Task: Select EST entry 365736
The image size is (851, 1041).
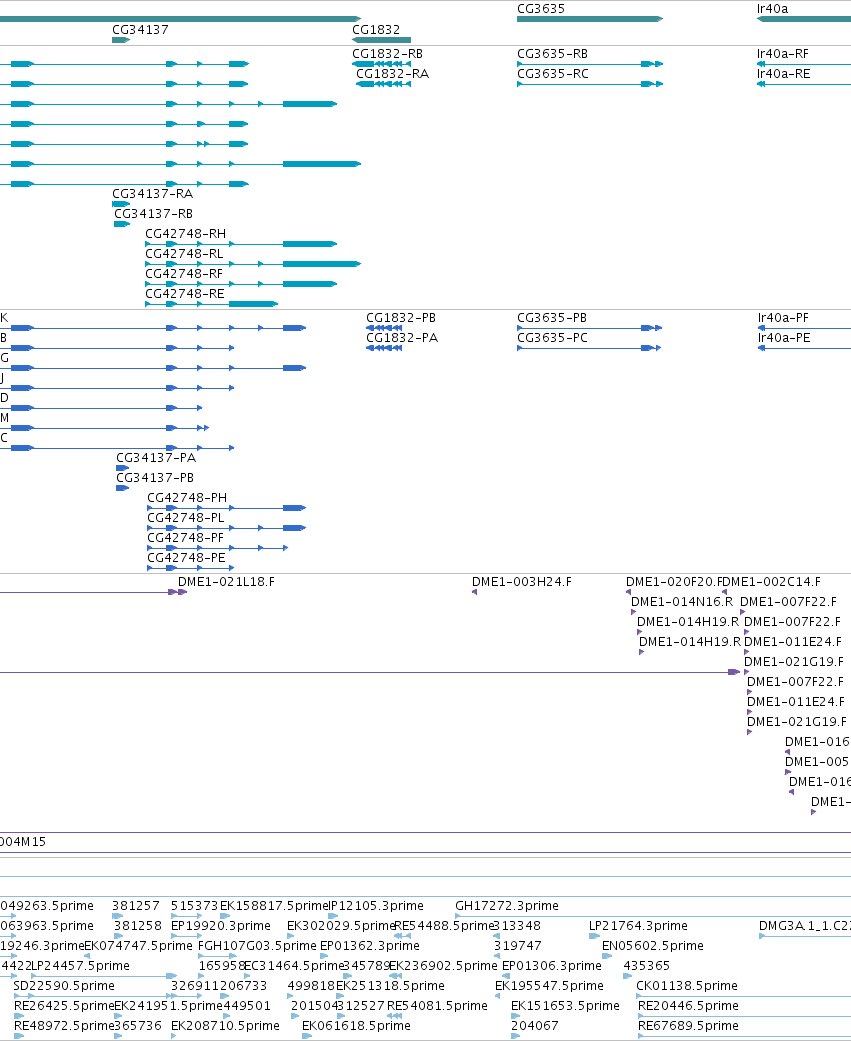Action: pos(138,1026)
